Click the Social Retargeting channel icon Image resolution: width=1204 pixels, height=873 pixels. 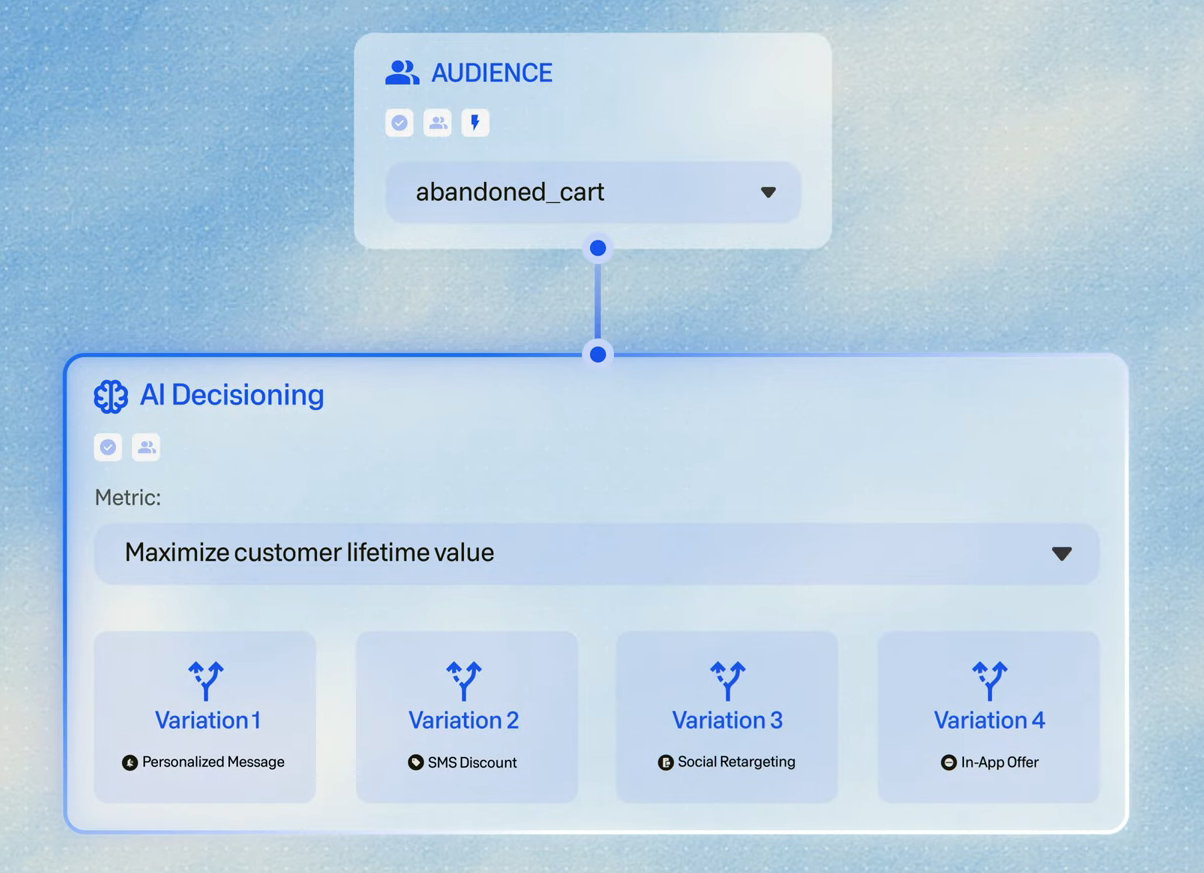[x=666, y=763]
